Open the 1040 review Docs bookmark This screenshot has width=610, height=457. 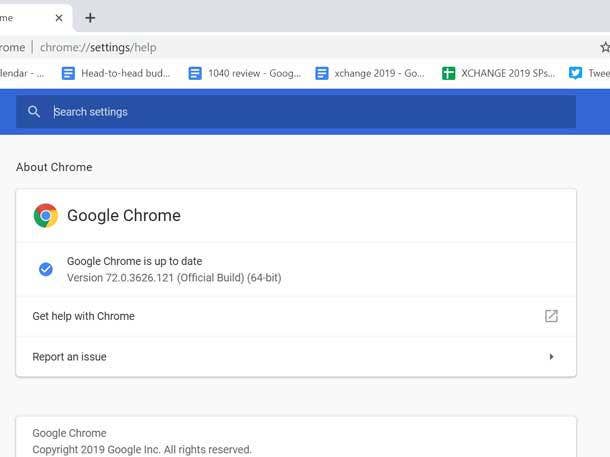click(243, 73)
